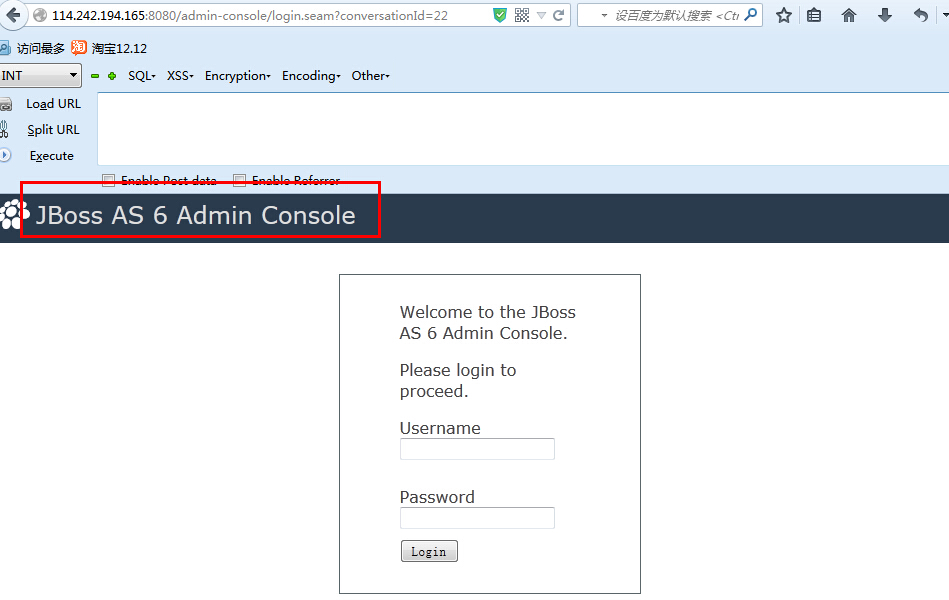Image resolution: width=949 pixels, height=600 pixels.
Task: Open the bookmarks list icon
Action: (x=814, y=15)
